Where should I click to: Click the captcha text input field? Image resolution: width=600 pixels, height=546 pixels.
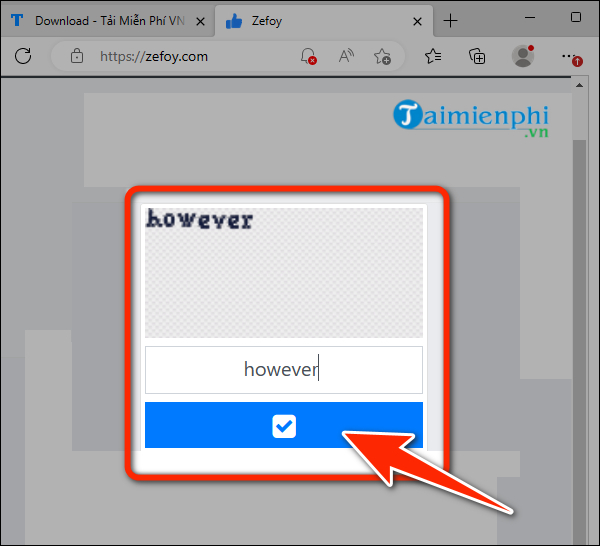[284, 370]
